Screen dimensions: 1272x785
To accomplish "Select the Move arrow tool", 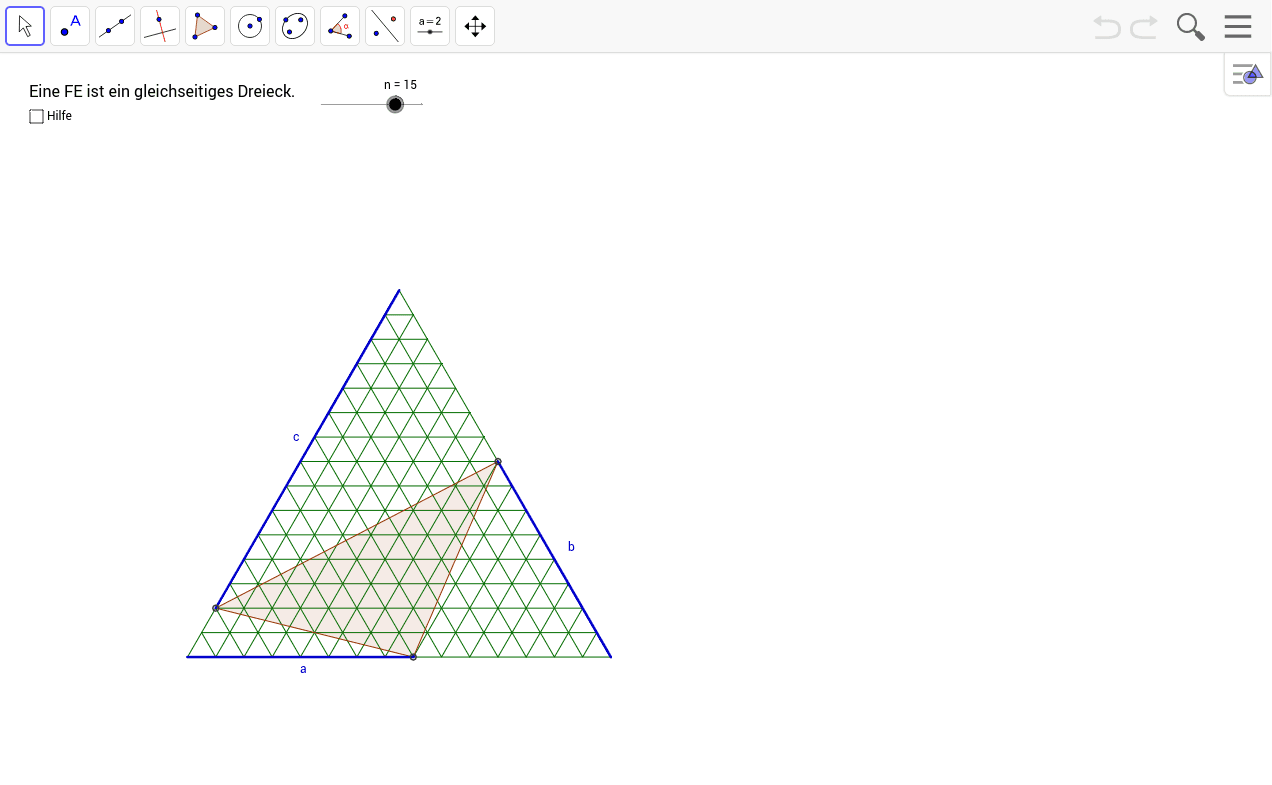I will click(x=25, y=26).
